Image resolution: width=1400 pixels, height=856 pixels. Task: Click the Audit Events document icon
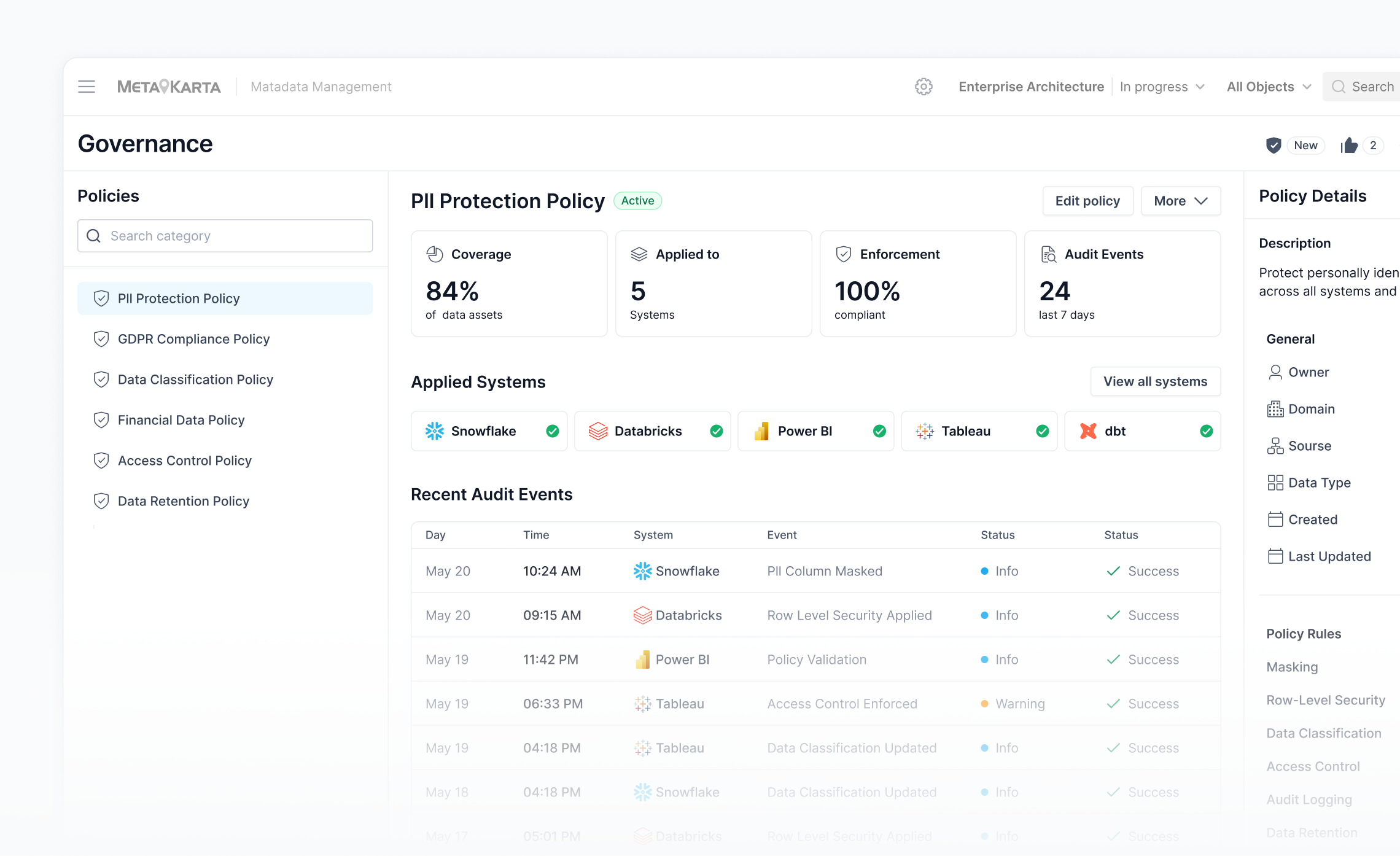1049,254
